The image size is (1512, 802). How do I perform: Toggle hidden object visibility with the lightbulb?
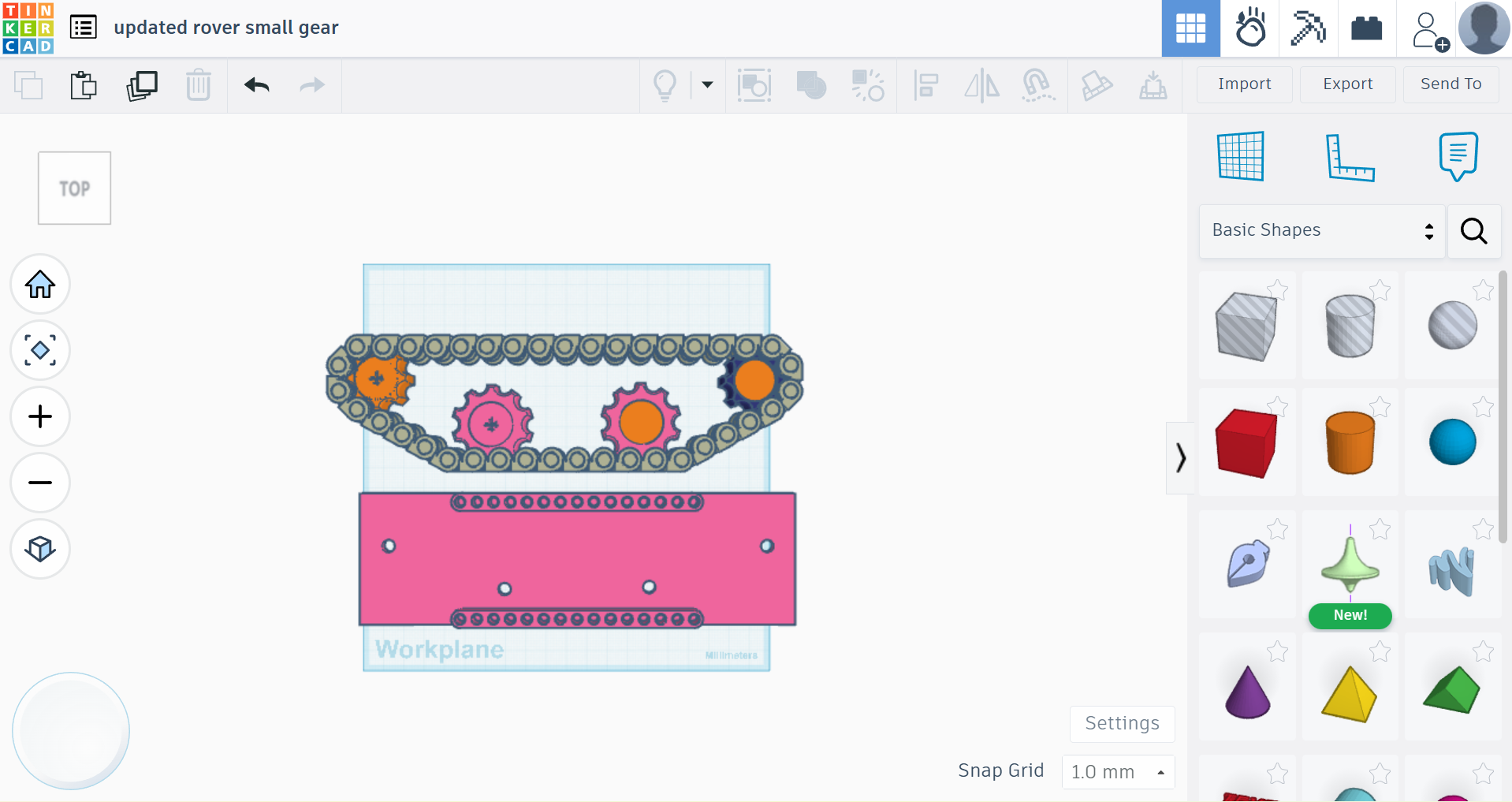click(x=665, y=85)
